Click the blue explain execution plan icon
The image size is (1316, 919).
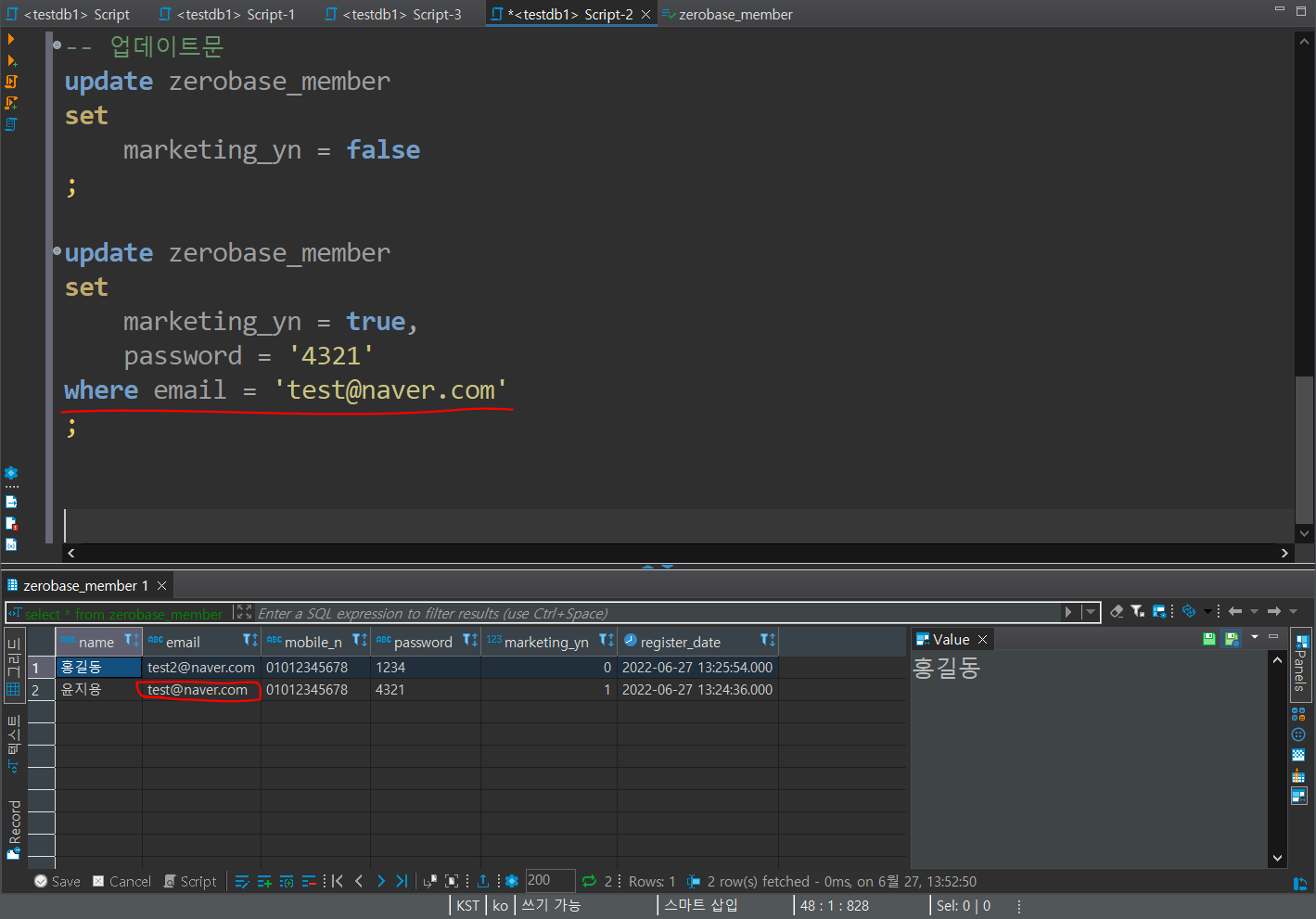[x=12, y=124]
